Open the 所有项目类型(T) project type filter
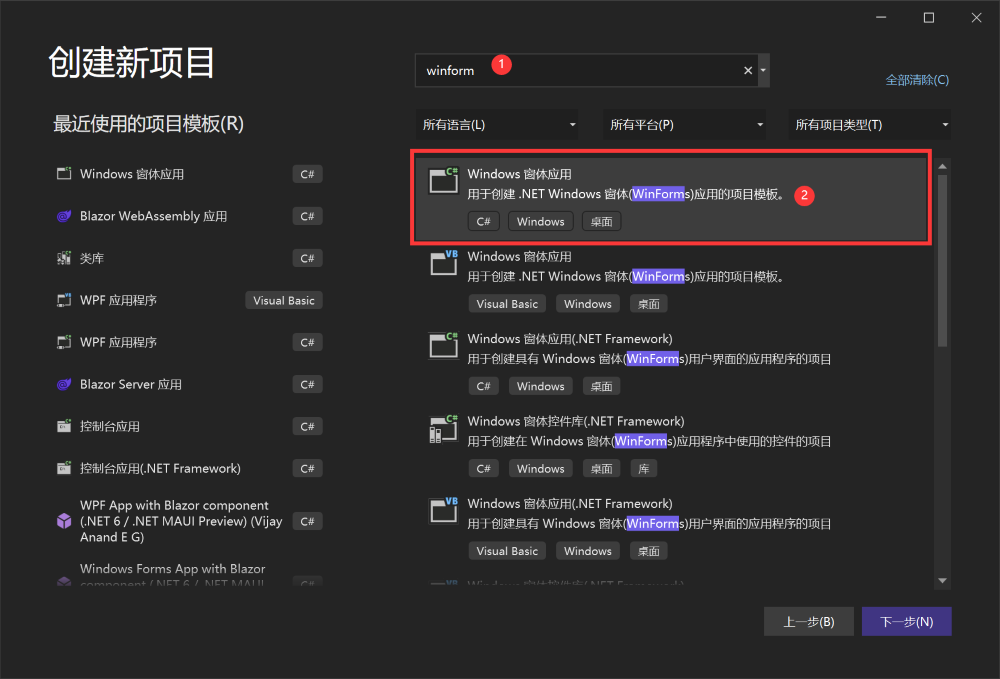The width and height of the screenshot is (1000, 679). coord(870,124)
